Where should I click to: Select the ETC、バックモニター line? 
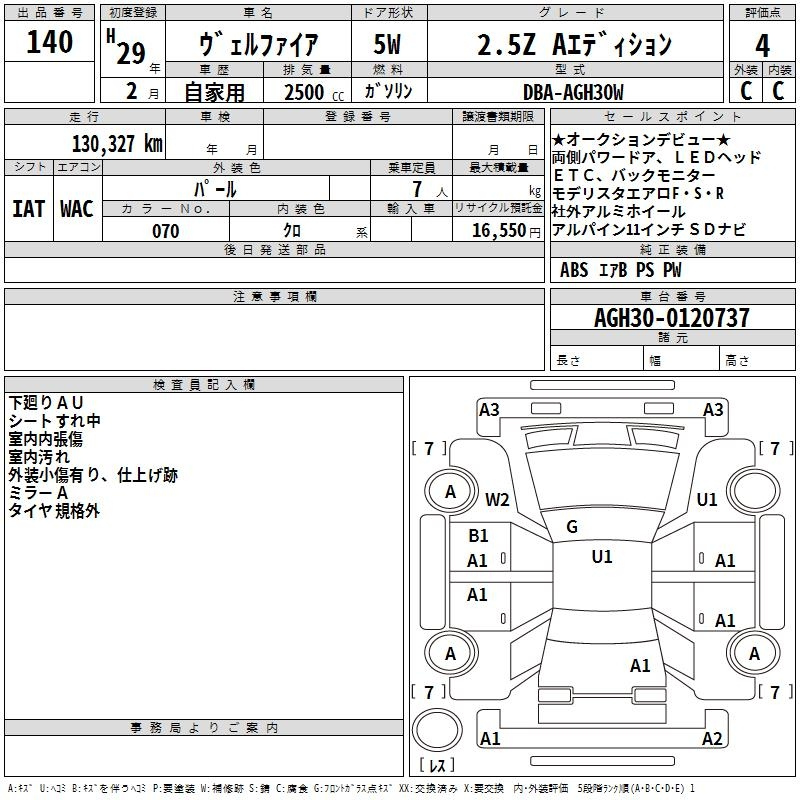[x=634, y=175]
